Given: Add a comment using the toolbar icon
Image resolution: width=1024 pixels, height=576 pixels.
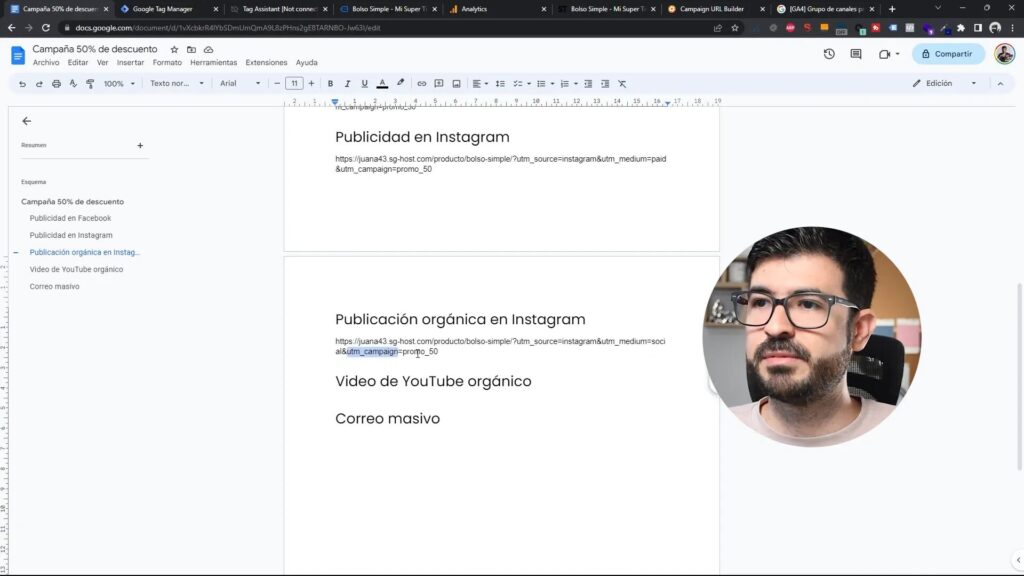Looking at the screenshot, I should (439, 84).
